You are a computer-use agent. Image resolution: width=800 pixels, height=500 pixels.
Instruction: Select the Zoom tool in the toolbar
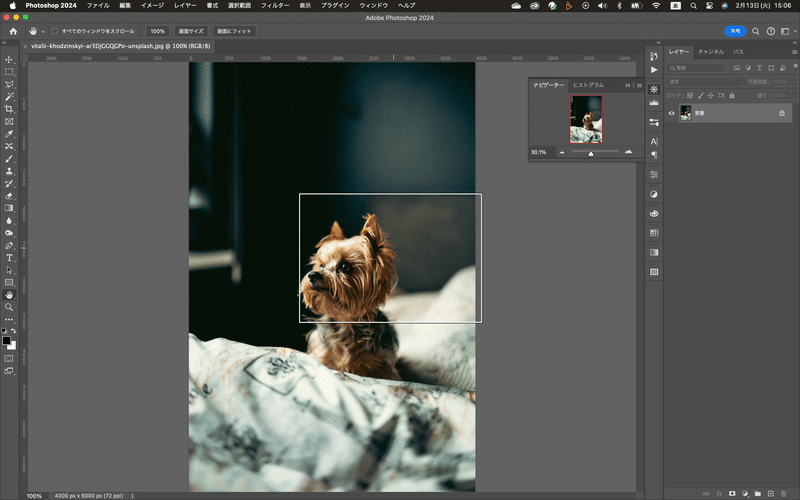[9, 307]
